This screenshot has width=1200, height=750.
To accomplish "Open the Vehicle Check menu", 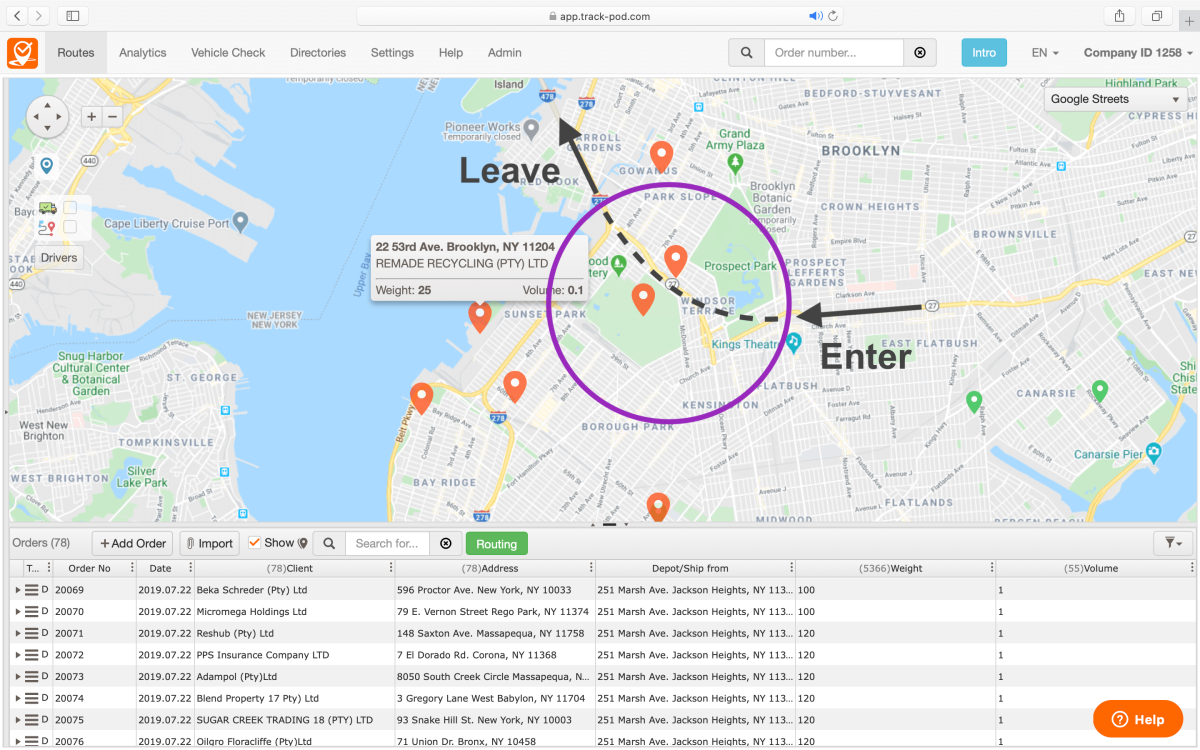I will coord(228,53).
